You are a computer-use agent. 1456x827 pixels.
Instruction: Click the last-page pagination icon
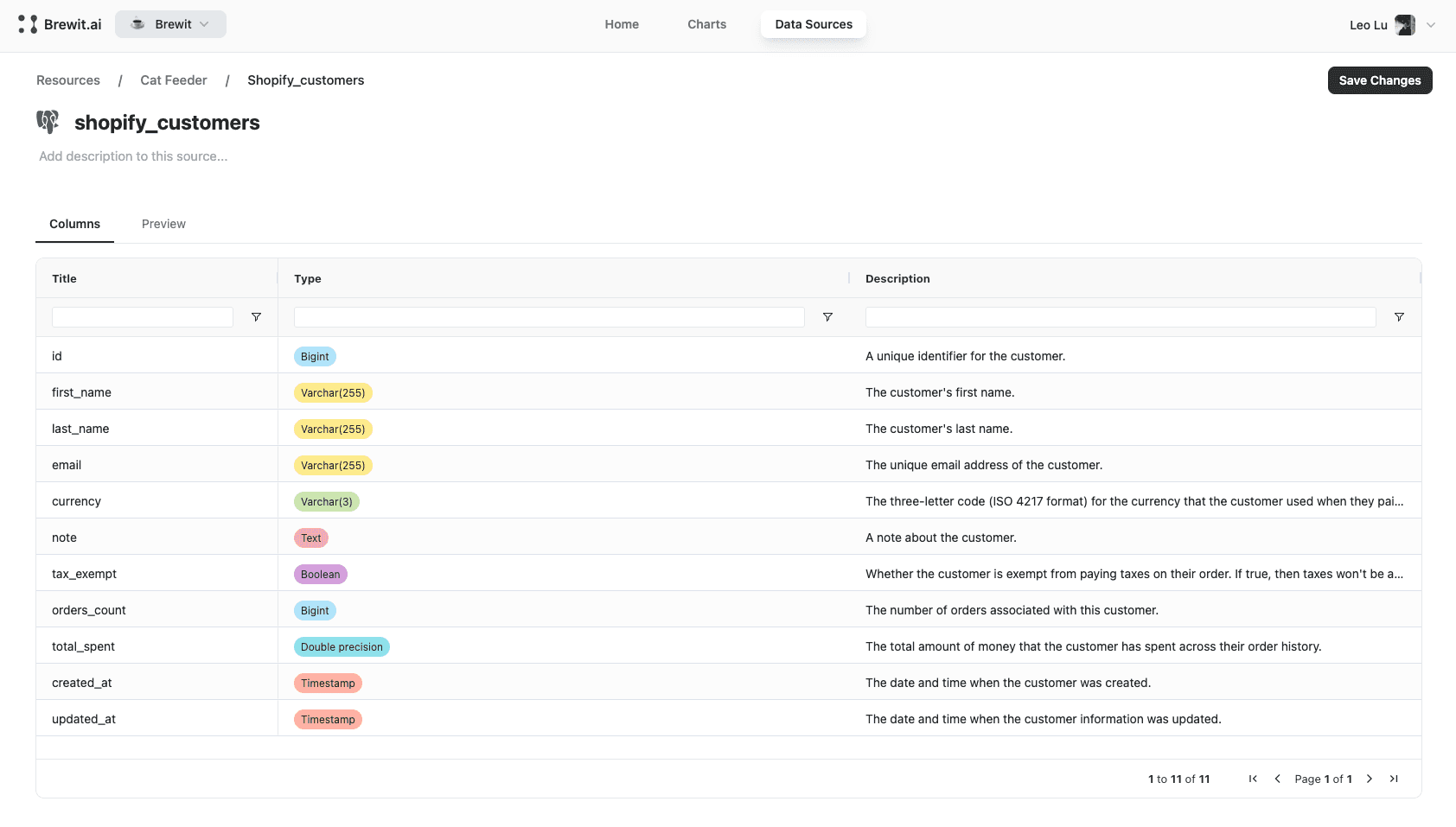(1395, 779)
